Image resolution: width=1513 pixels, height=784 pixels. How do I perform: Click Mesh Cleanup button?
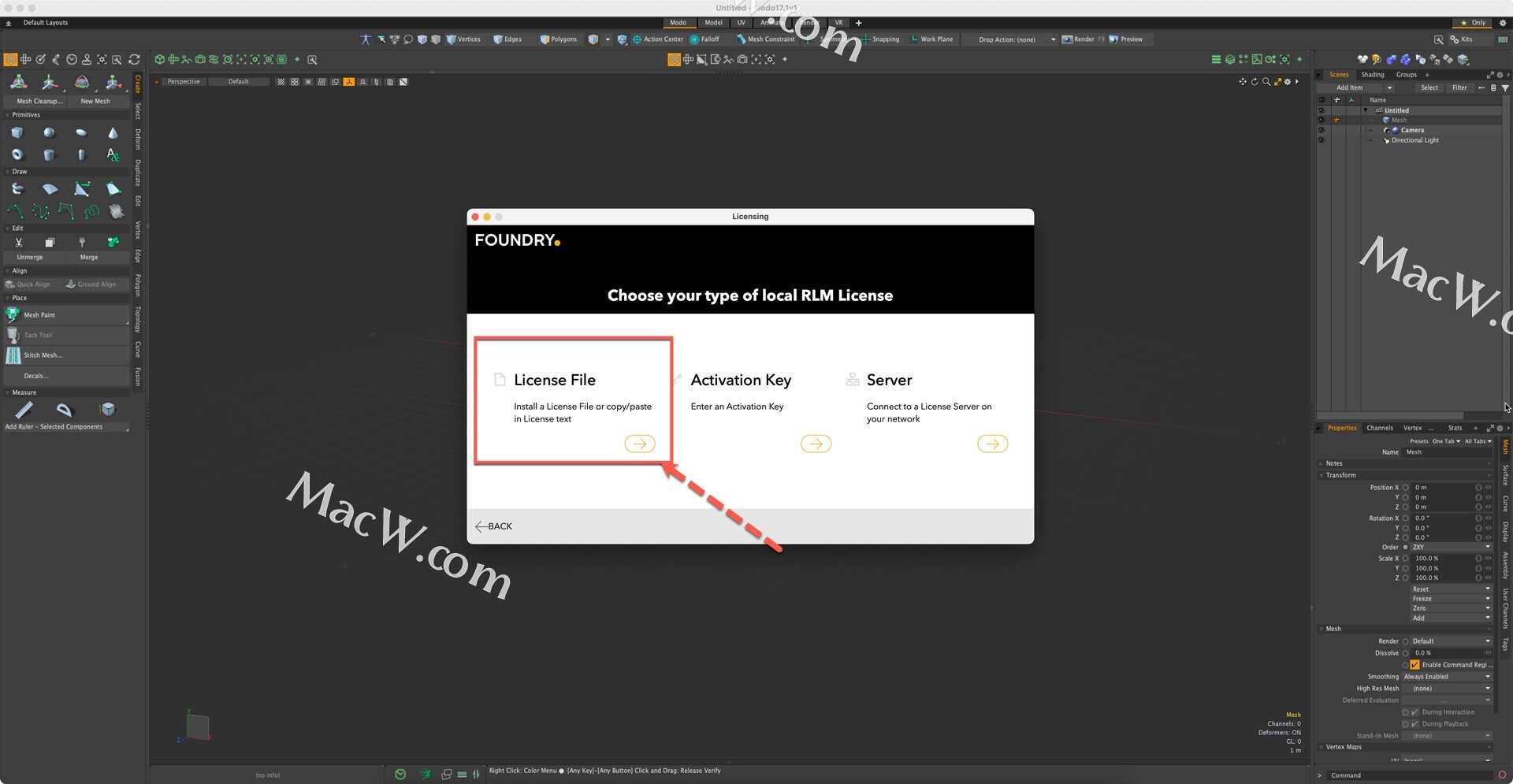35,101
